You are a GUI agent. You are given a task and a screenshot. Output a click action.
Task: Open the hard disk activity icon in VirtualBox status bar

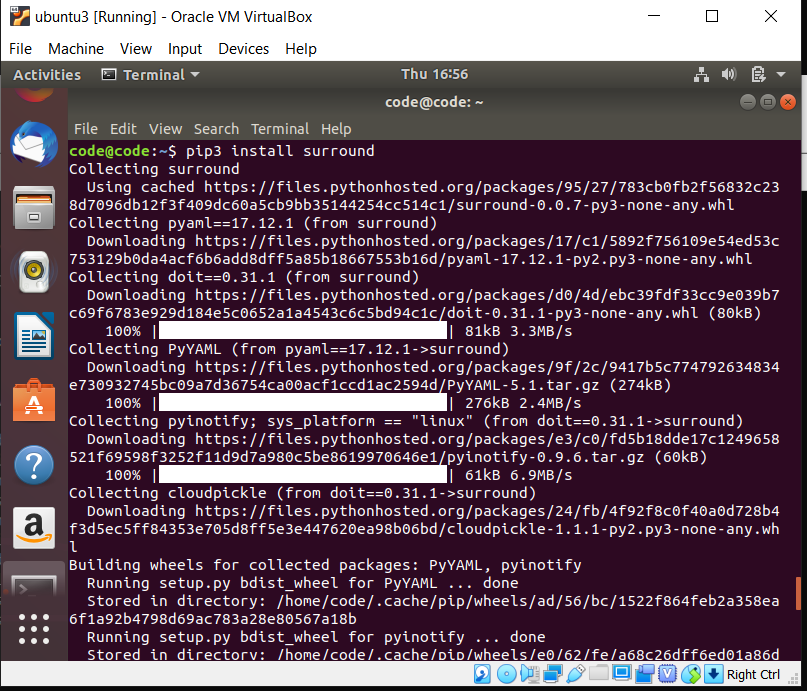[x=481, y=674]
